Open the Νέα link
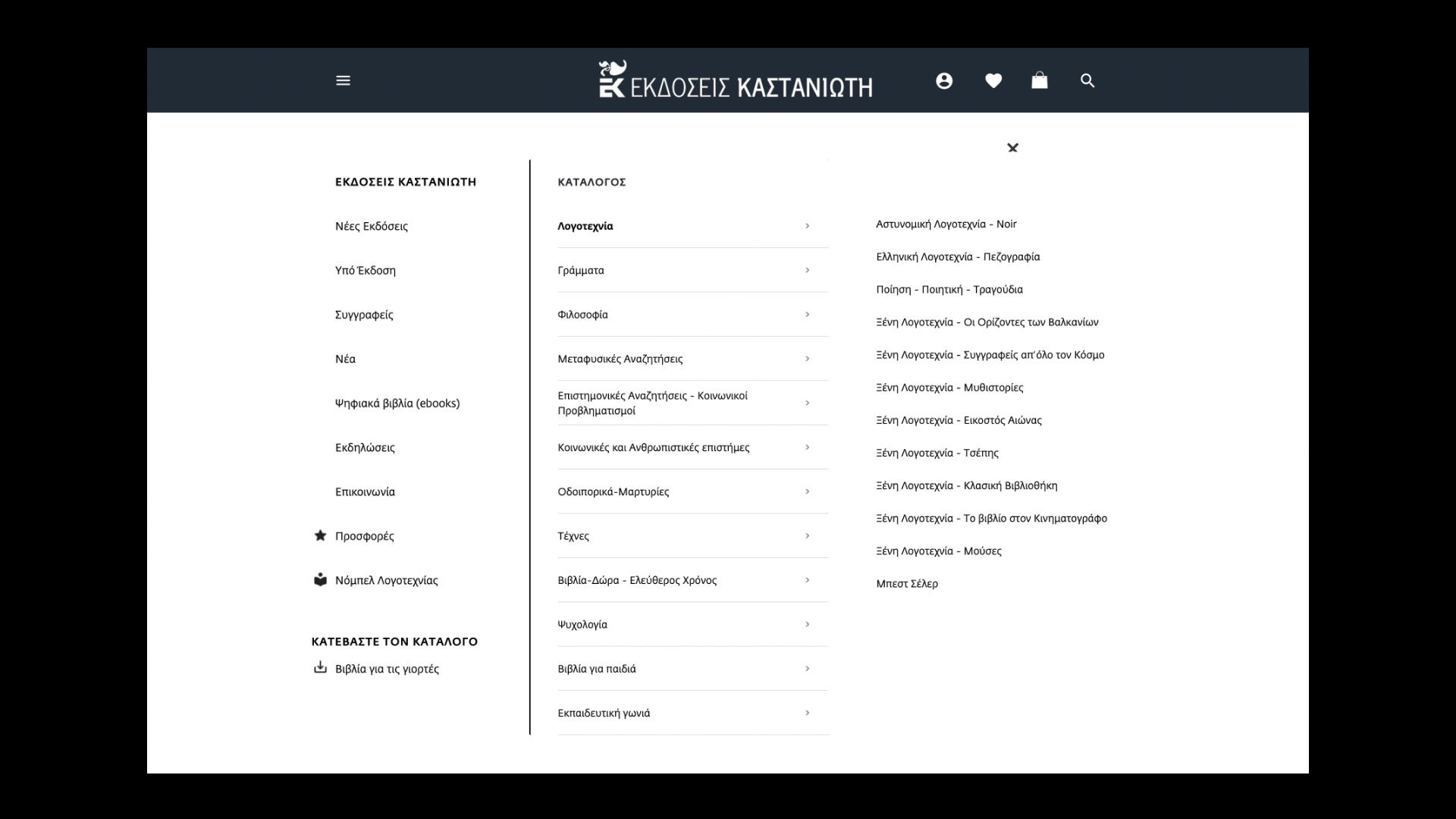Viewport: 1456px width, 819px height. coord(345,359)
